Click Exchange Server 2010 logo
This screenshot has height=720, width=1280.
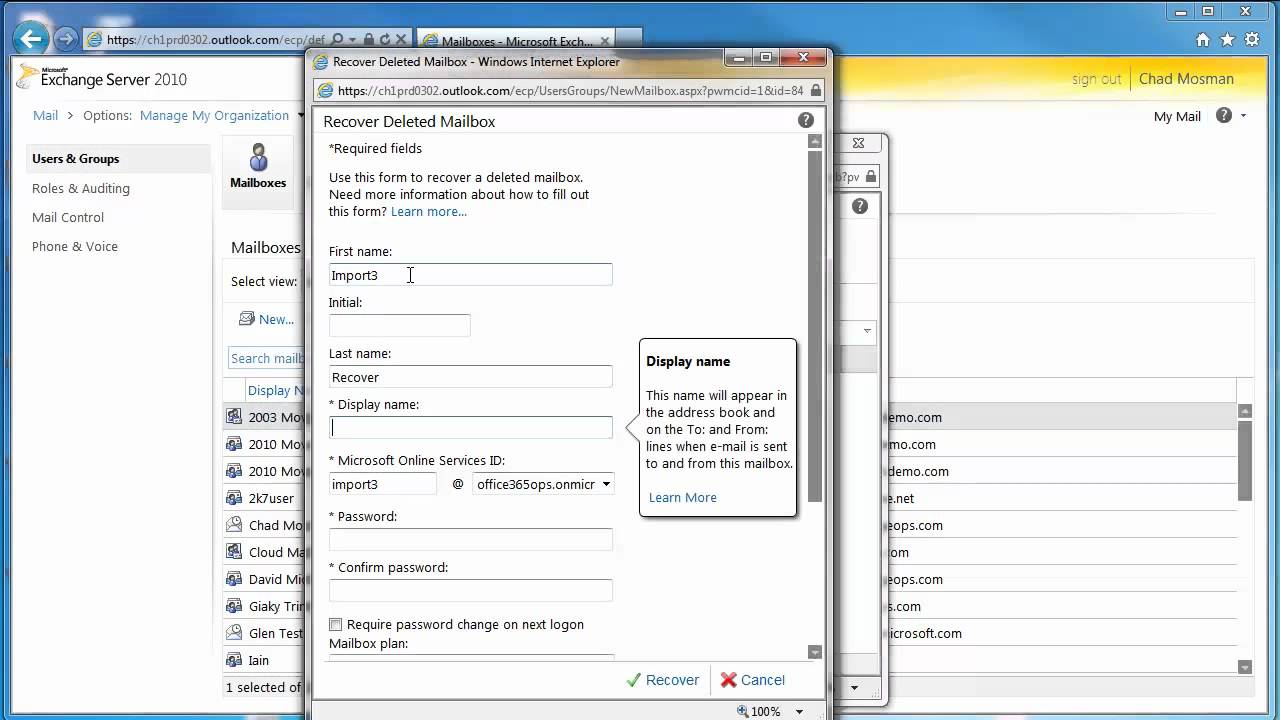point(102,78)
